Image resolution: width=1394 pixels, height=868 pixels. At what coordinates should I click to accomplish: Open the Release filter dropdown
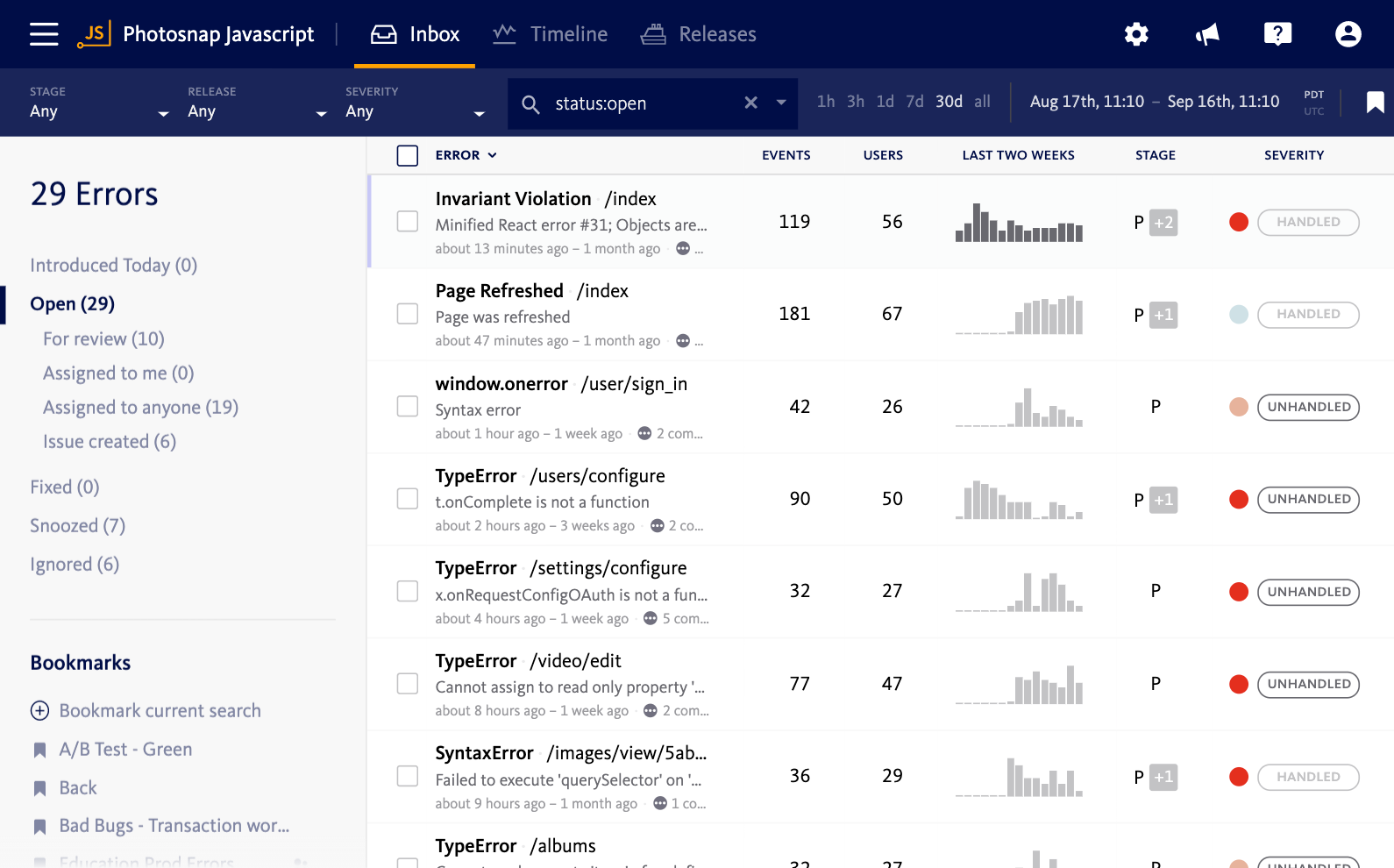tap(257, 103)
